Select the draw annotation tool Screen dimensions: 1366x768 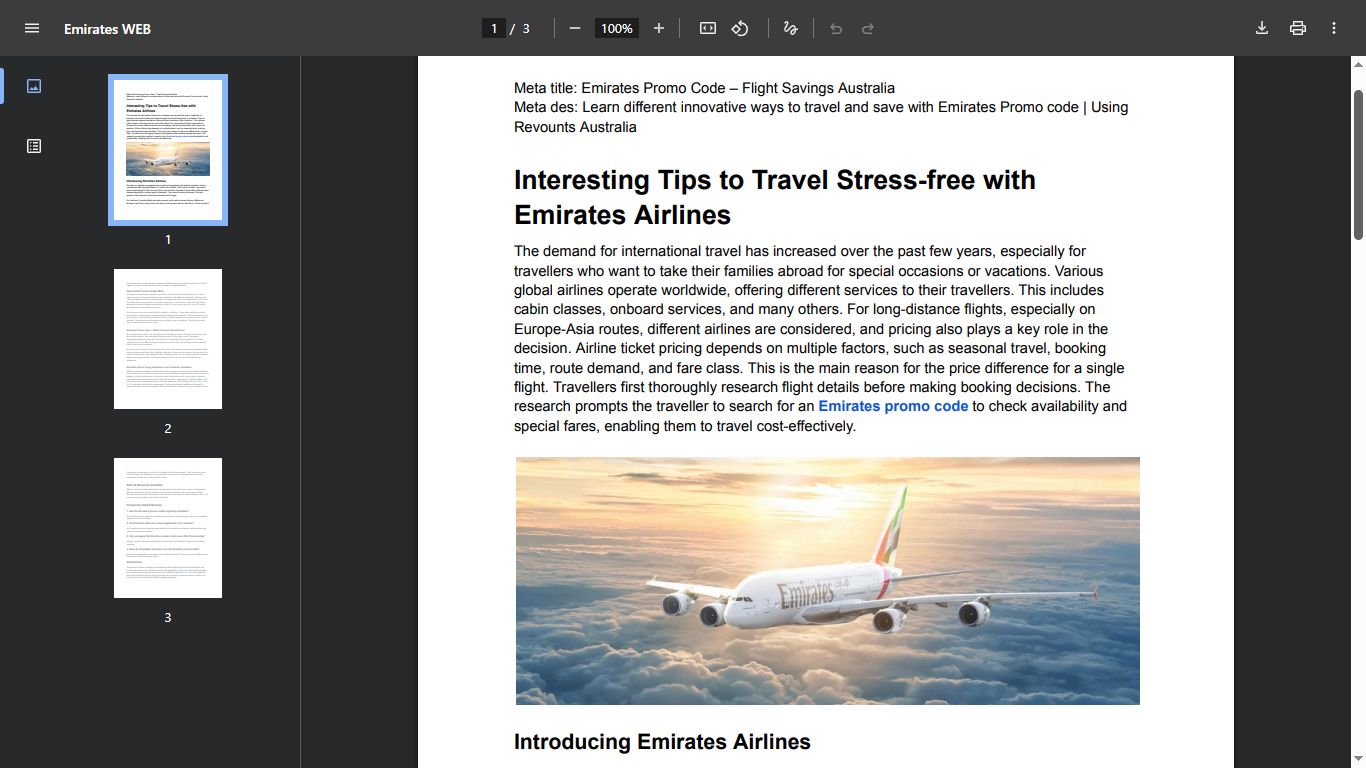pos(790,28)
